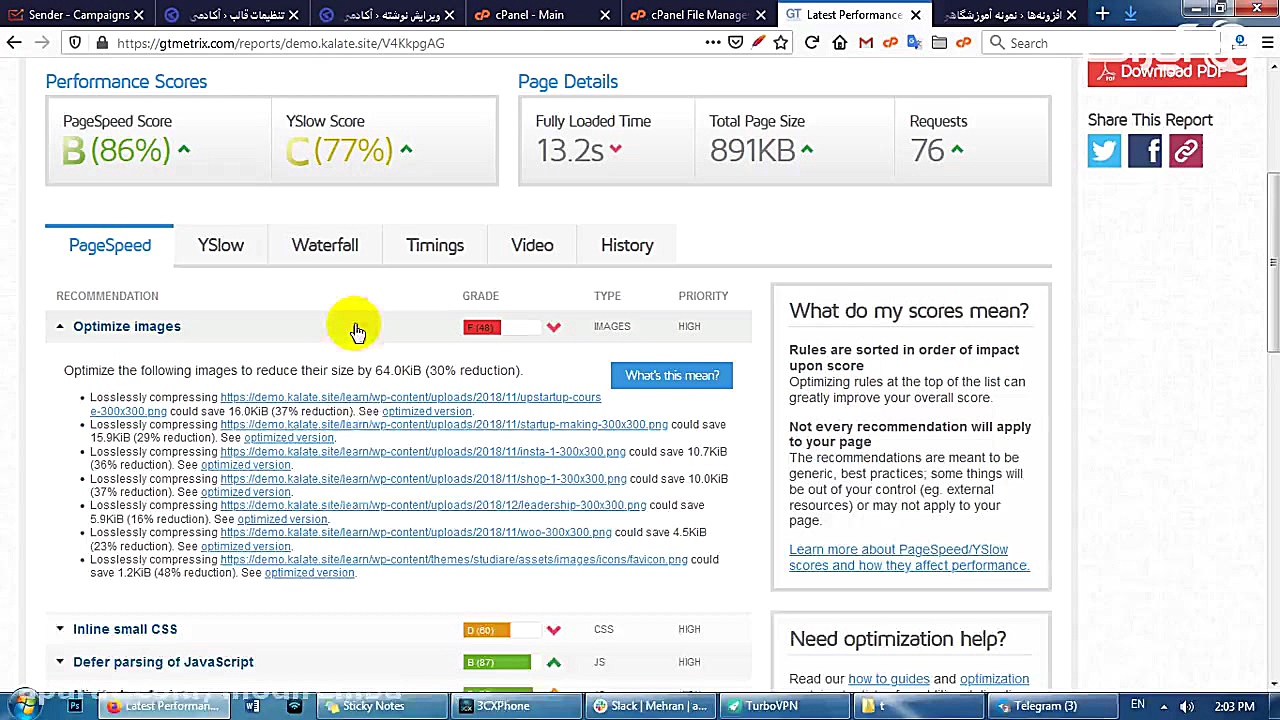1280x720 pixels.
Task: Show hidden system tray icons
Action: [1162, 706]
